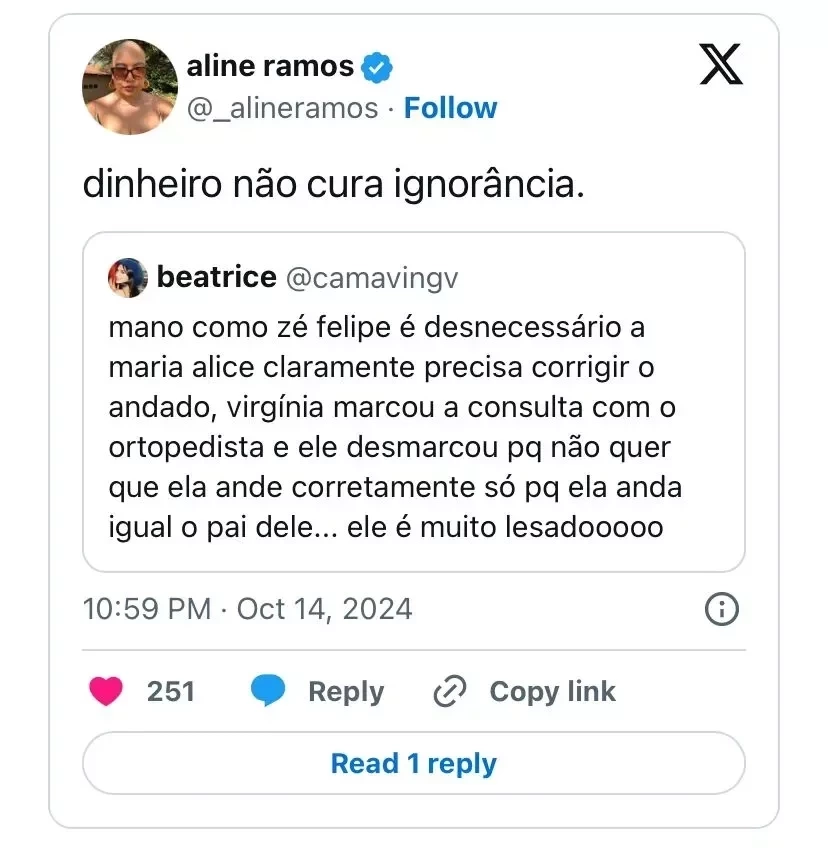Like the post with the heart icon
Viewport: 828px width, 858px height.
click(106, 691)
